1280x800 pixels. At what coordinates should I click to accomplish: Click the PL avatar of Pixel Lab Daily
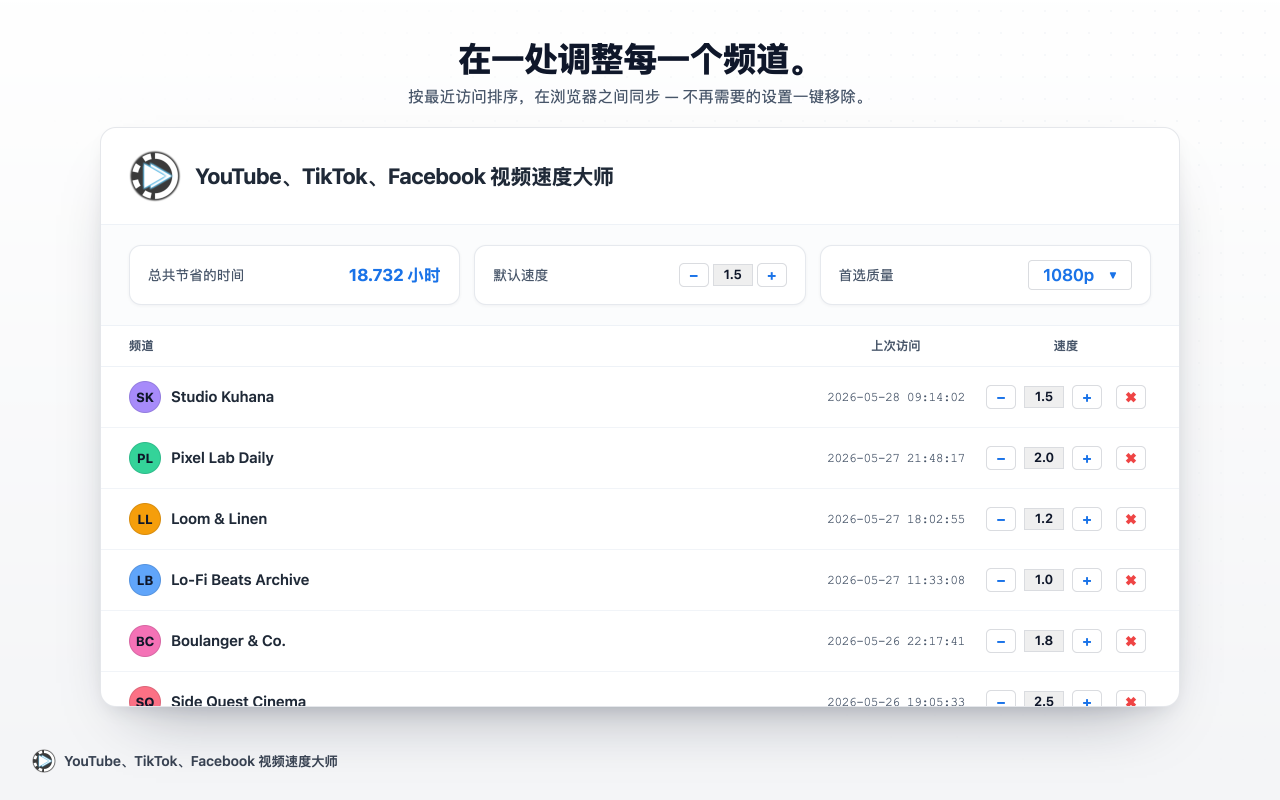(x=145, y=458)
